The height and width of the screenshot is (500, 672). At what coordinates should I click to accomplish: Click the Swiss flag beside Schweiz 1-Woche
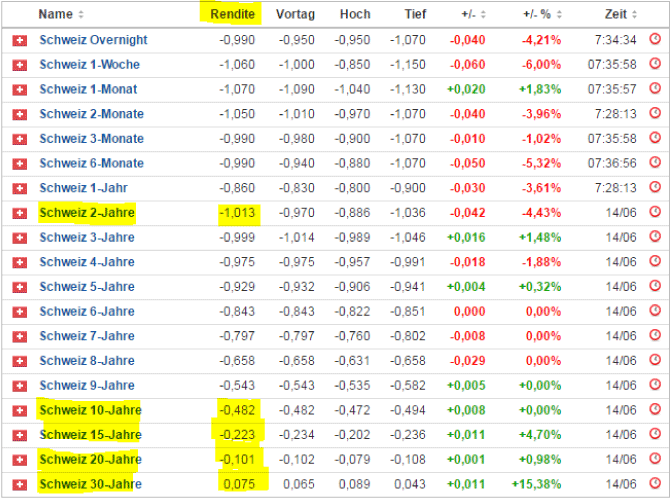click(17, 65)
